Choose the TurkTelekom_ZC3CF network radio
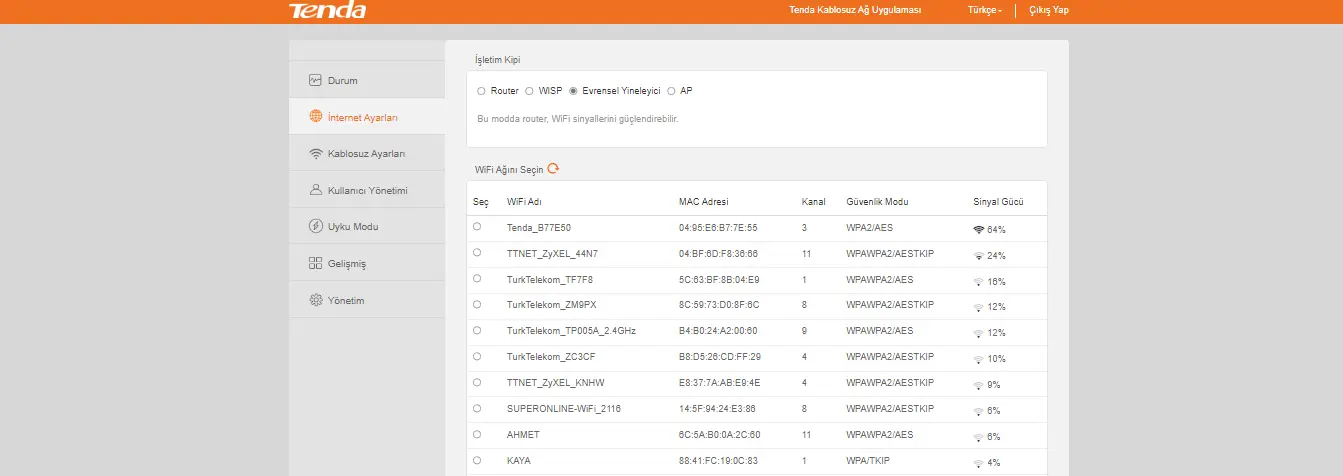Viewport: 1343px width, 476px height. pyautogui.click(x=477, y=355)
